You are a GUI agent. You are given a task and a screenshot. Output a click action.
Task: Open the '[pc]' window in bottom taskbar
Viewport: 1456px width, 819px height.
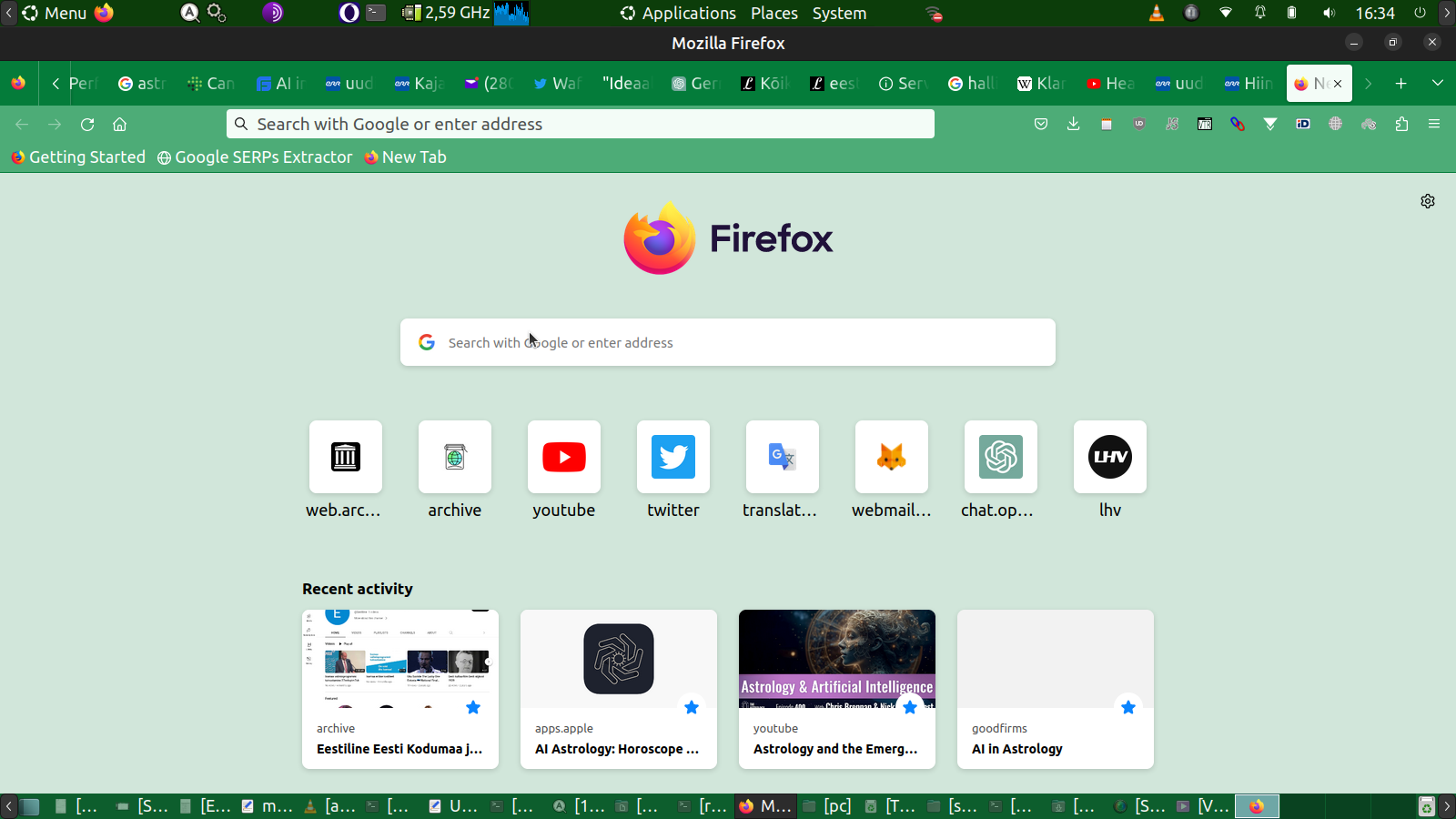pos(827,806)
